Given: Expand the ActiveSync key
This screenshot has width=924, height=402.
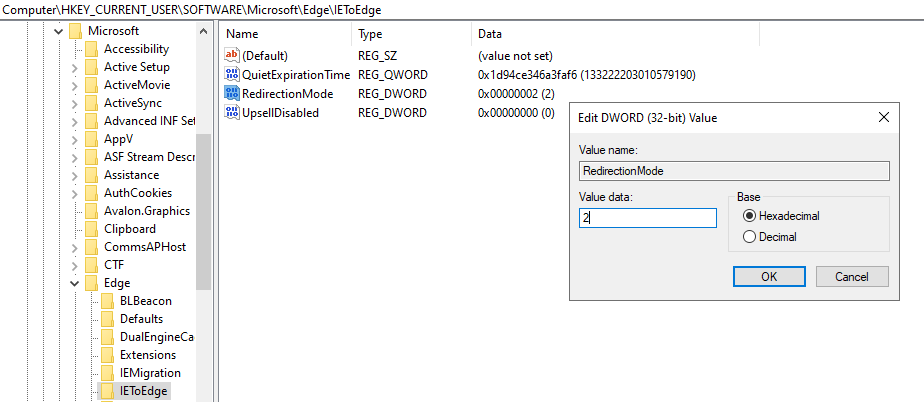Looking at the screenshot, I should (x=74, y=104).
